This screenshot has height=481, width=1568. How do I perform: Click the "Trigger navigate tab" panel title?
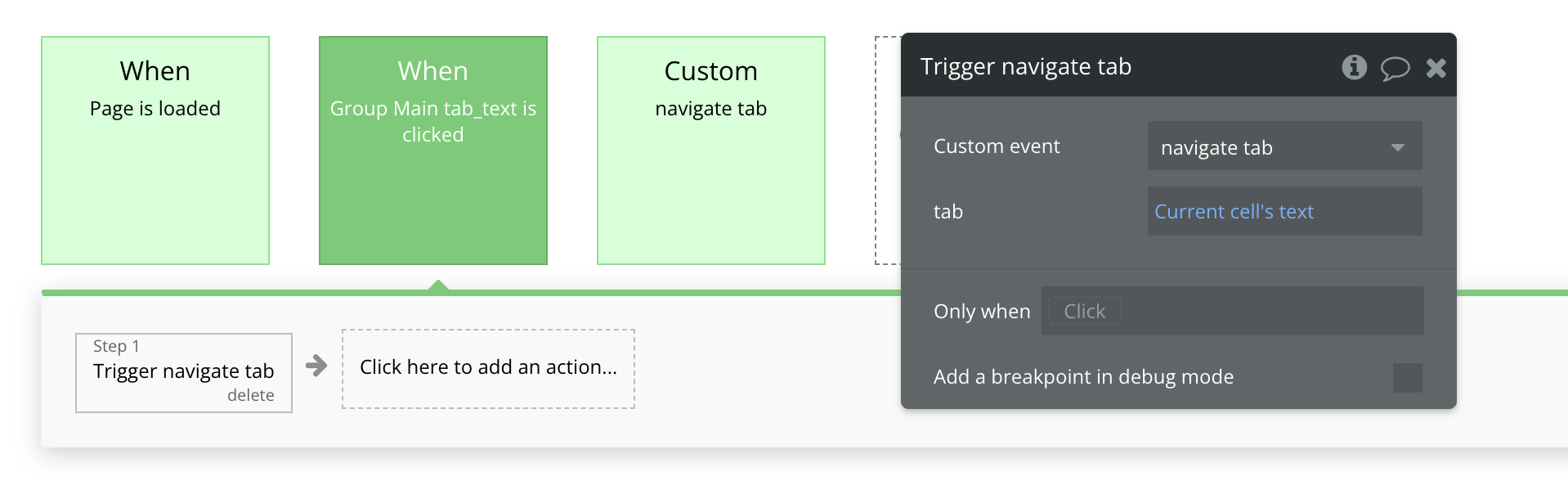pos(1026,67)
